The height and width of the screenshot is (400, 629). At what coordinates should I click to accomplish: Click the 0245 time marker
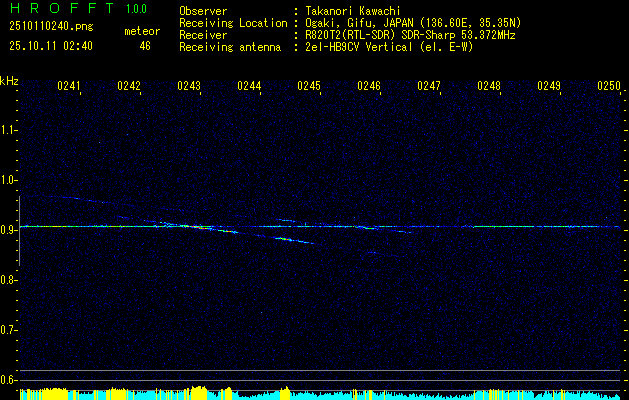click(x=308, y=86)
